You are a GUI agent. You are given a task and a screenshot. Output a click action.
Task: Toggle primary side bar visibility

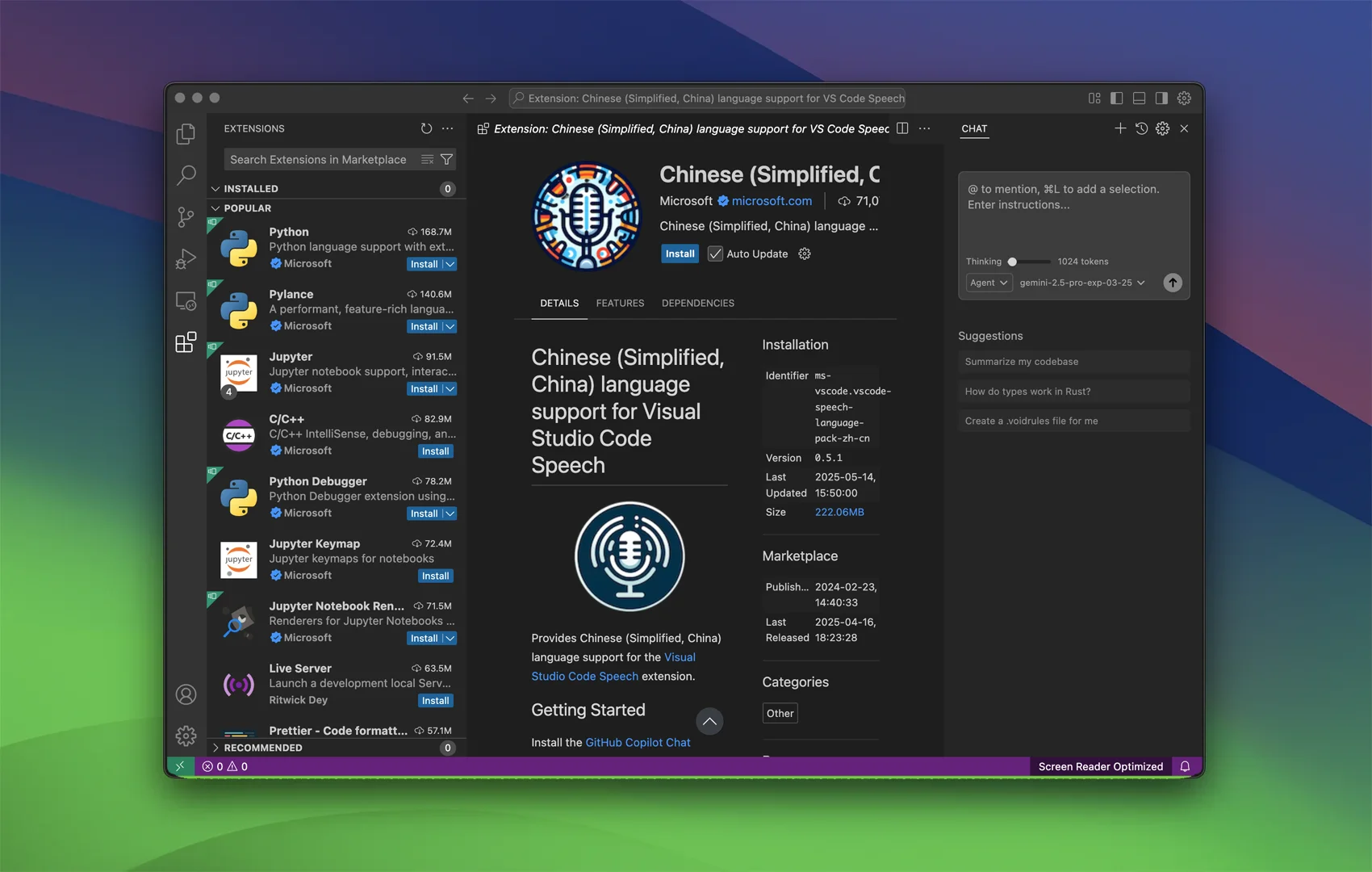click(1117, 99)
